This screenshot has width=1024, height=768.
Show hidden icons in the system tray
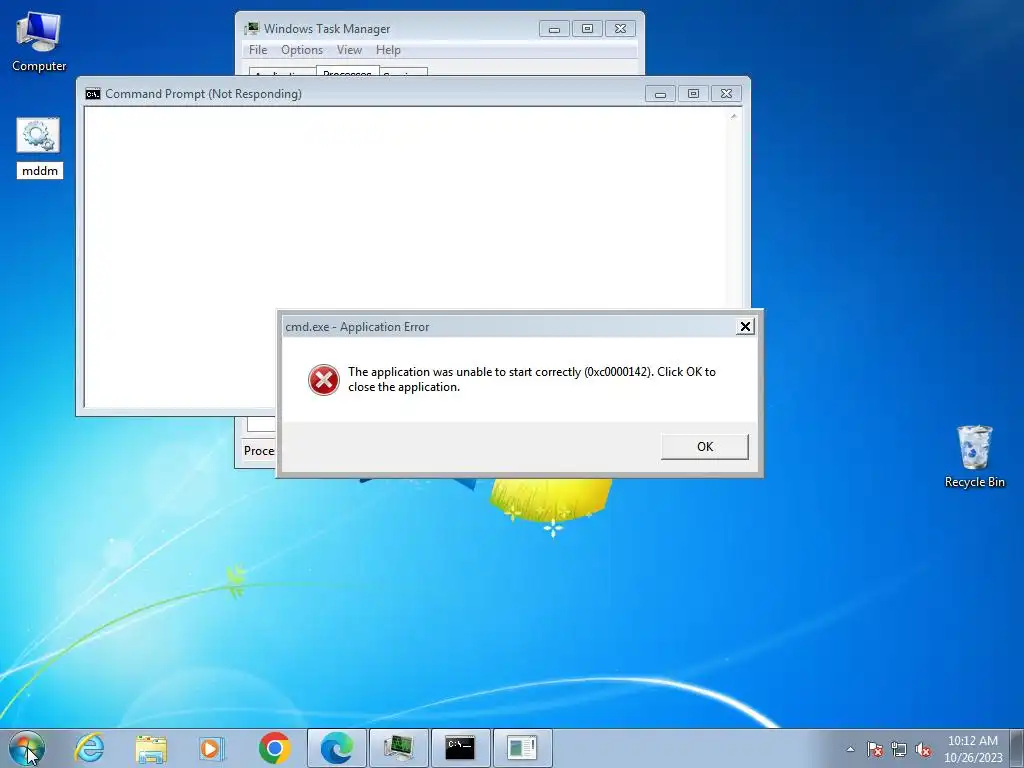(x=850, y=749)
